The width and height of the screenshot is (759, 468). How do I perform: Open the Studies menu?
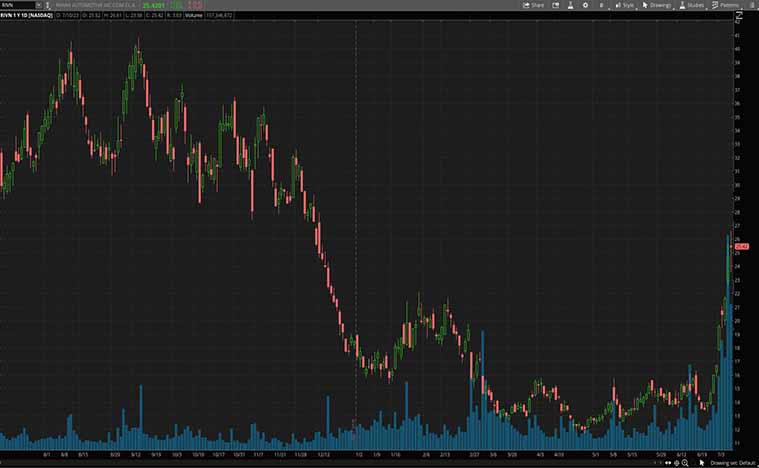coord(692,5)
